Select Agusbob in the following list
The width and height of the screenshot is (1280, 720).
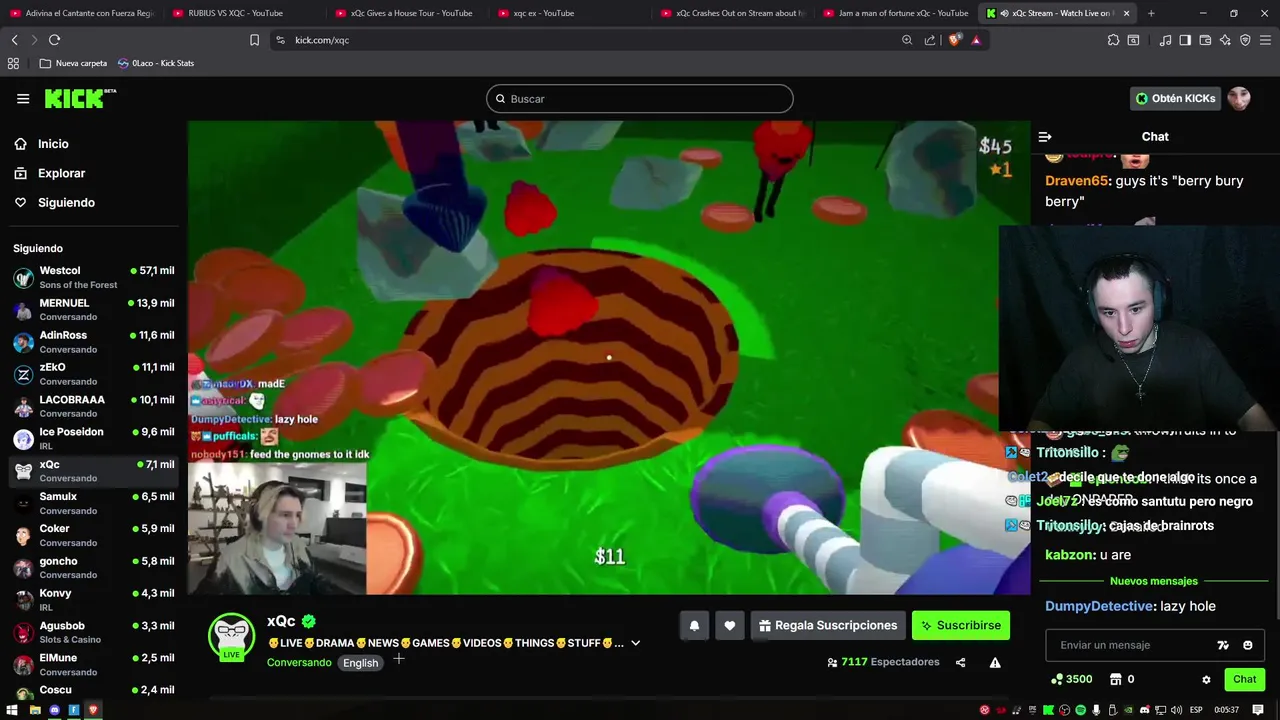93,632
